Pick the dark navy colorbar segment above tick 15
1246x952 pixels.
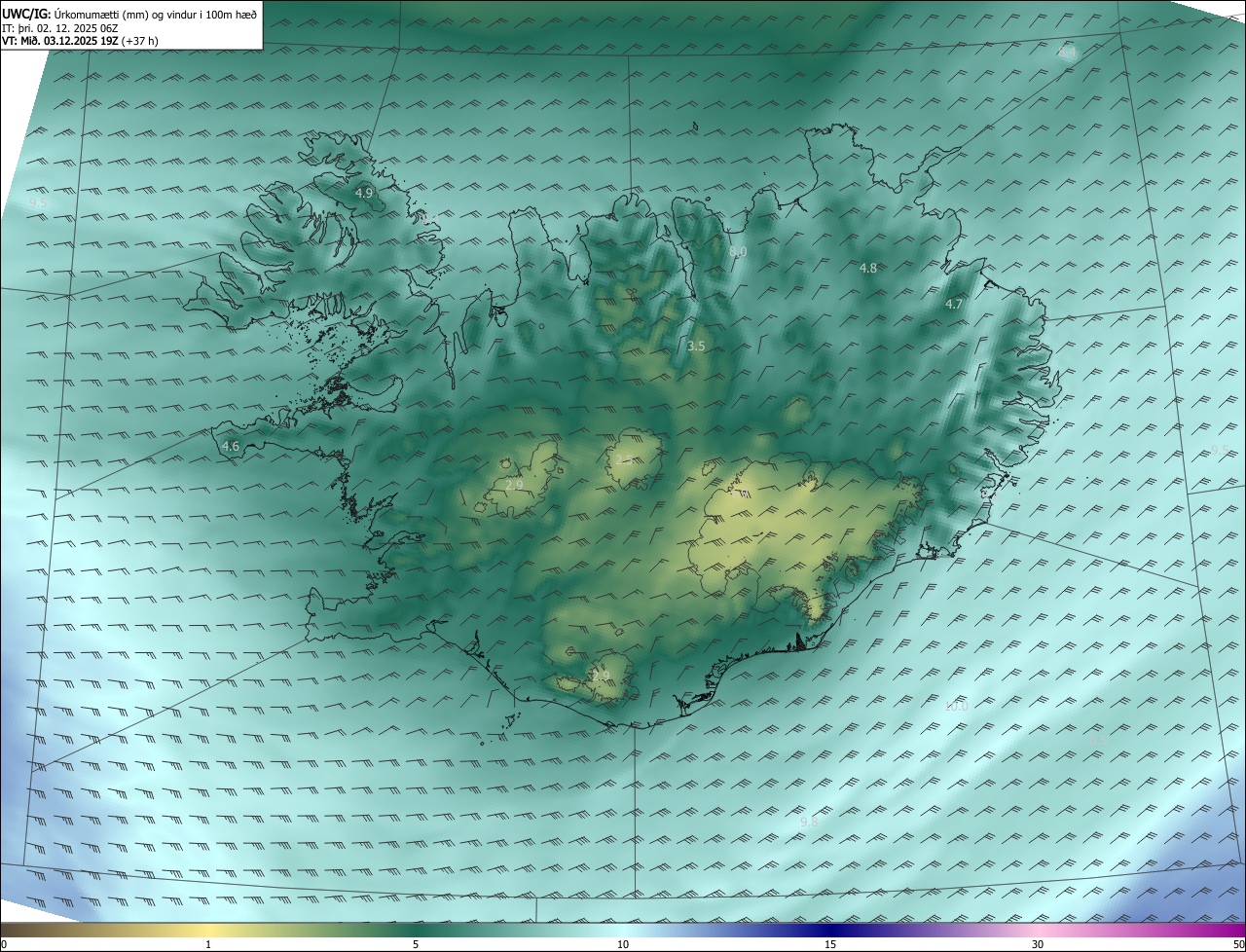[830, 931]
